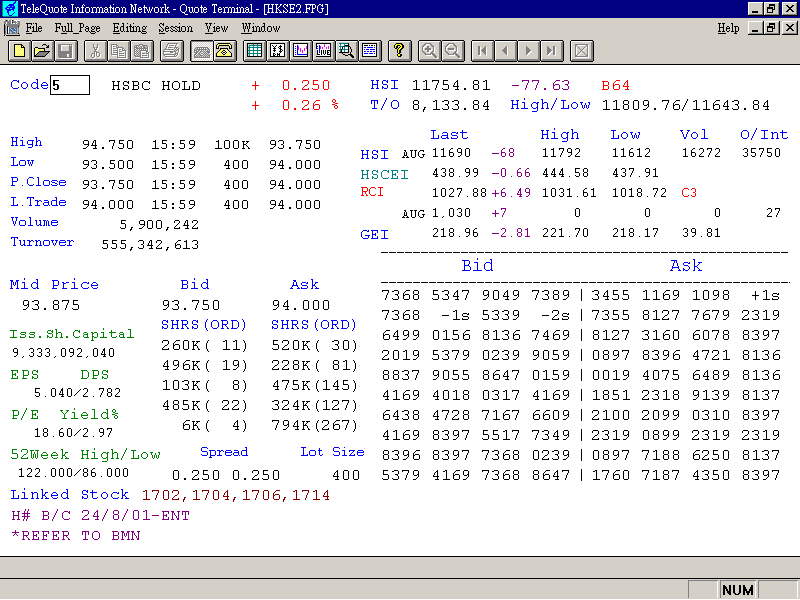
Task: Click the NUM indicator in status bar
Action: tap(738, 590)
